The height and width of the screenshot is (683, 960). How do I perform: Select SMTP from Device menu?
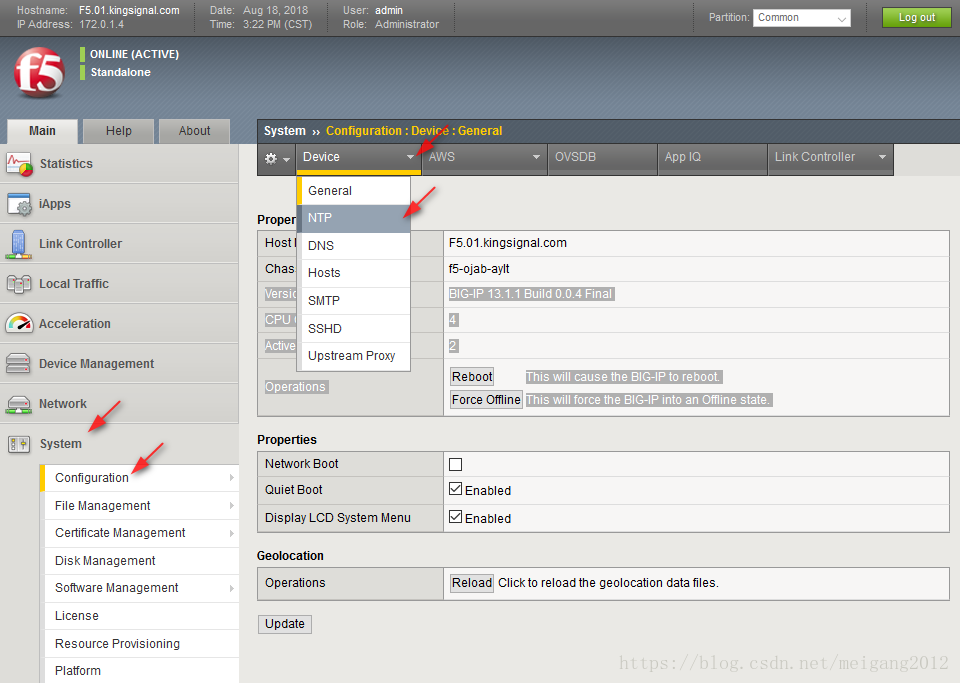tap(353, 301)
